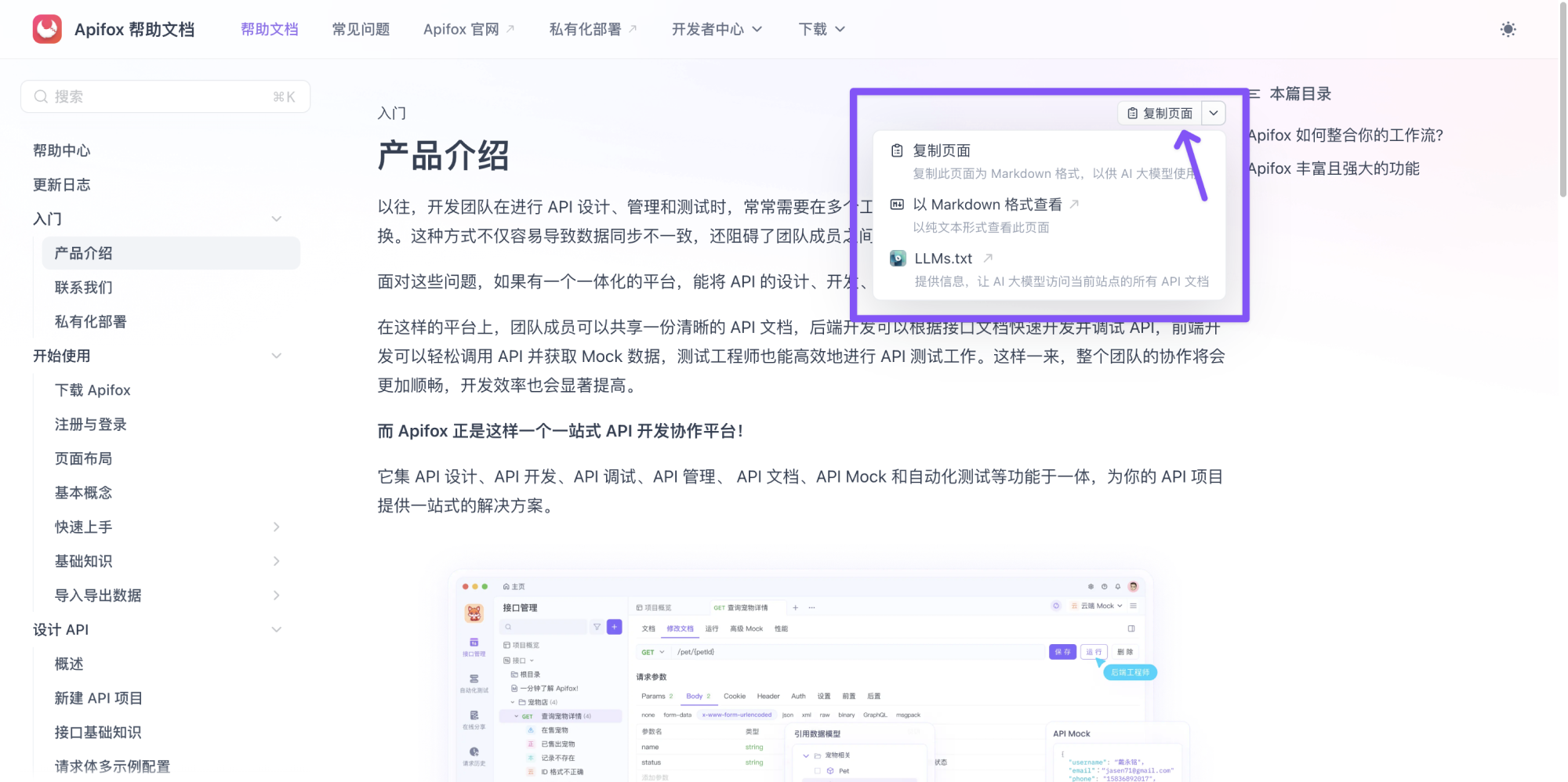Click external-link arrow next to 私有化部署 in navbar
This screenshot has width=1568, height=782.
click(x=633, y=29)
